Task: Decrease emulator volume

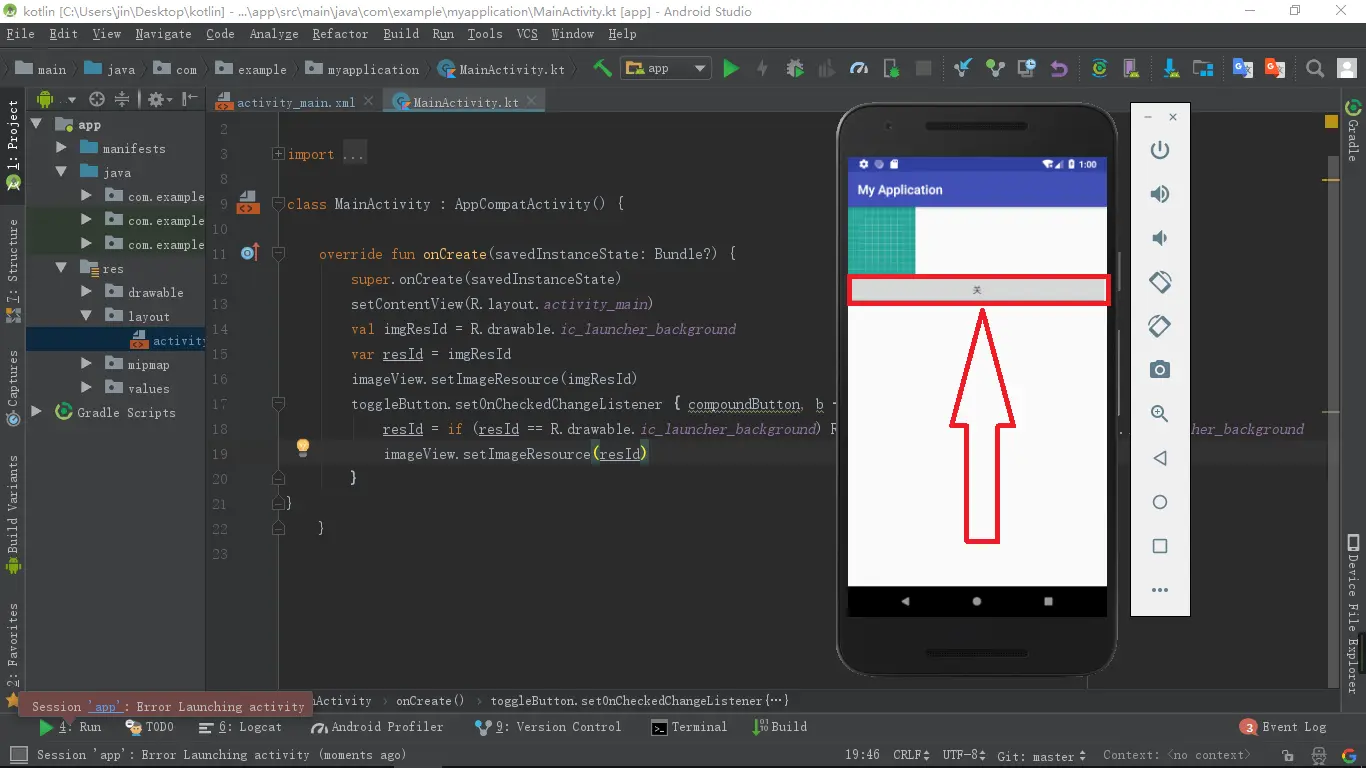Action: [x=1160, y=238]
